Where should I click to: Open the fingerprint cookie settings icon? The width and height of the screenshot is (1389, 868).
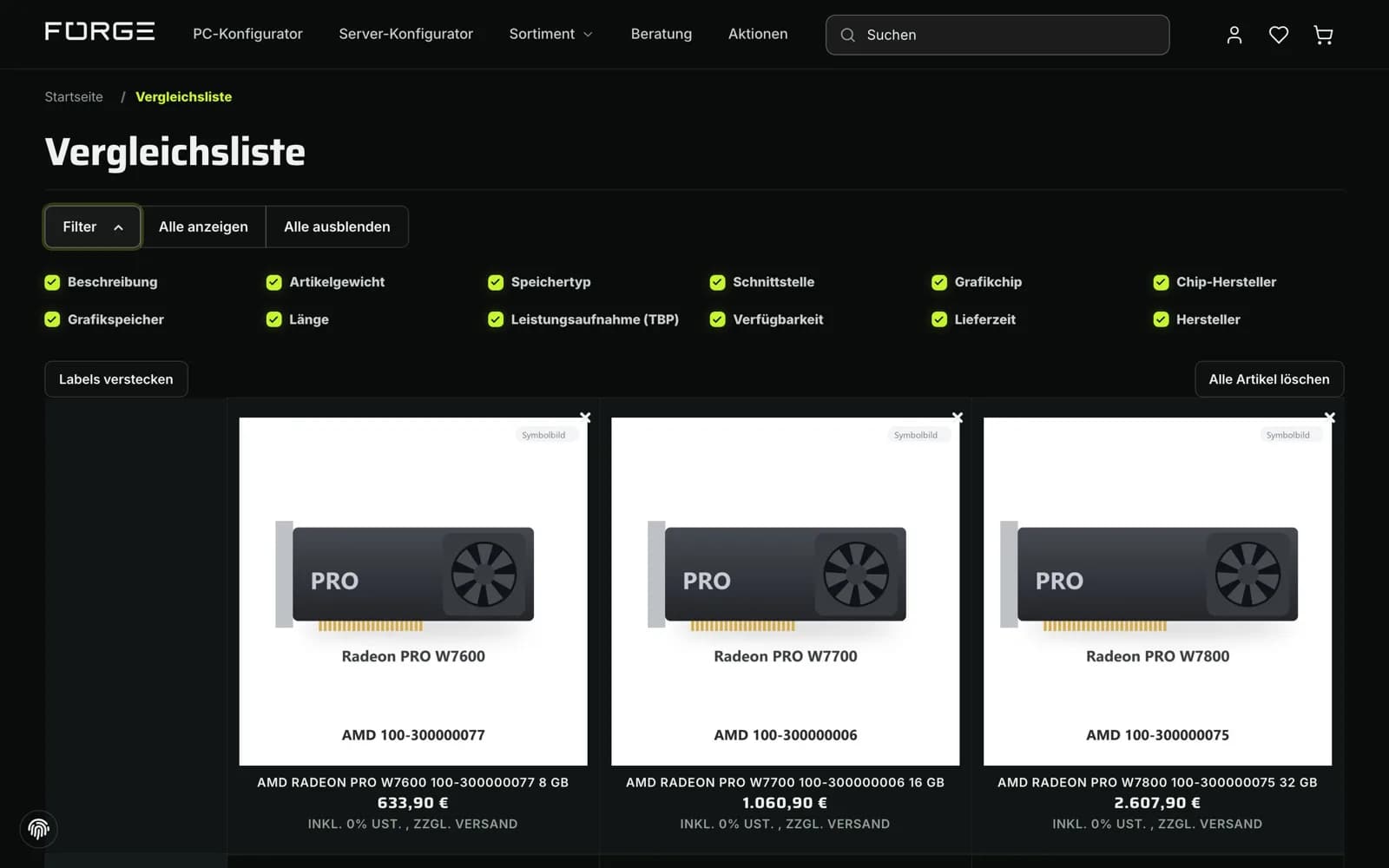pyautogui.click(x=38, y=829)
